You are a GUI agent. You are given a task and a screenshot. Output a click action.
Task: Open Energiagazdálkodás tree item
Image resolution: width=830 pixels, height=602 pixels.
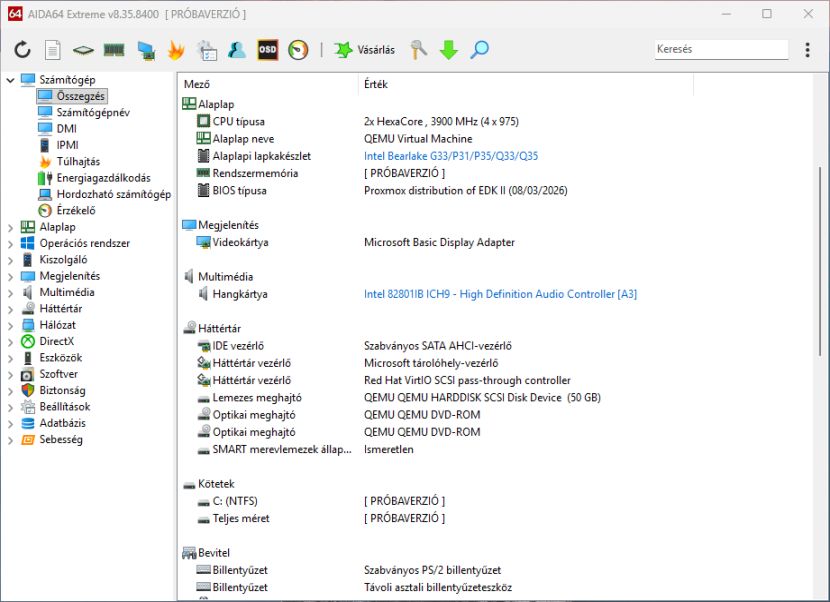coord(94,178)
